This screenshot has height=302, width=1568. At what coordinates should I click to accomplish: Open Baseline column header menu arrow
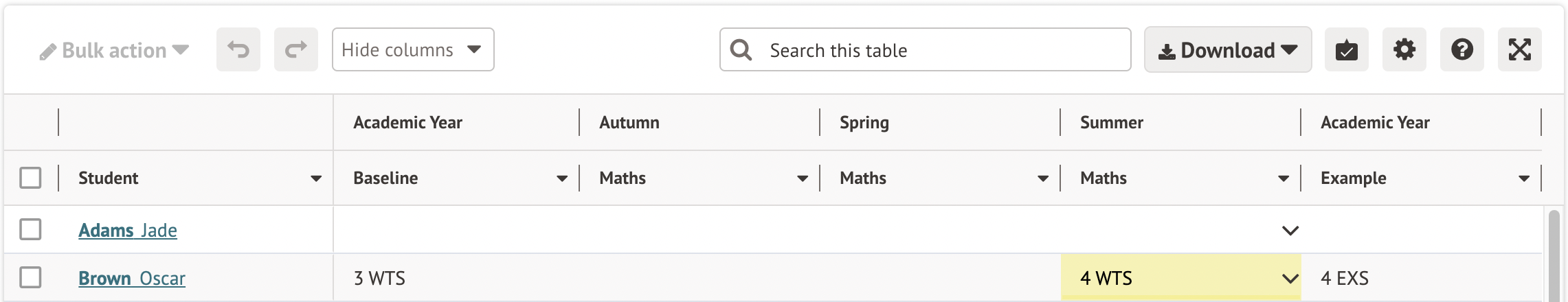(562, 178)
